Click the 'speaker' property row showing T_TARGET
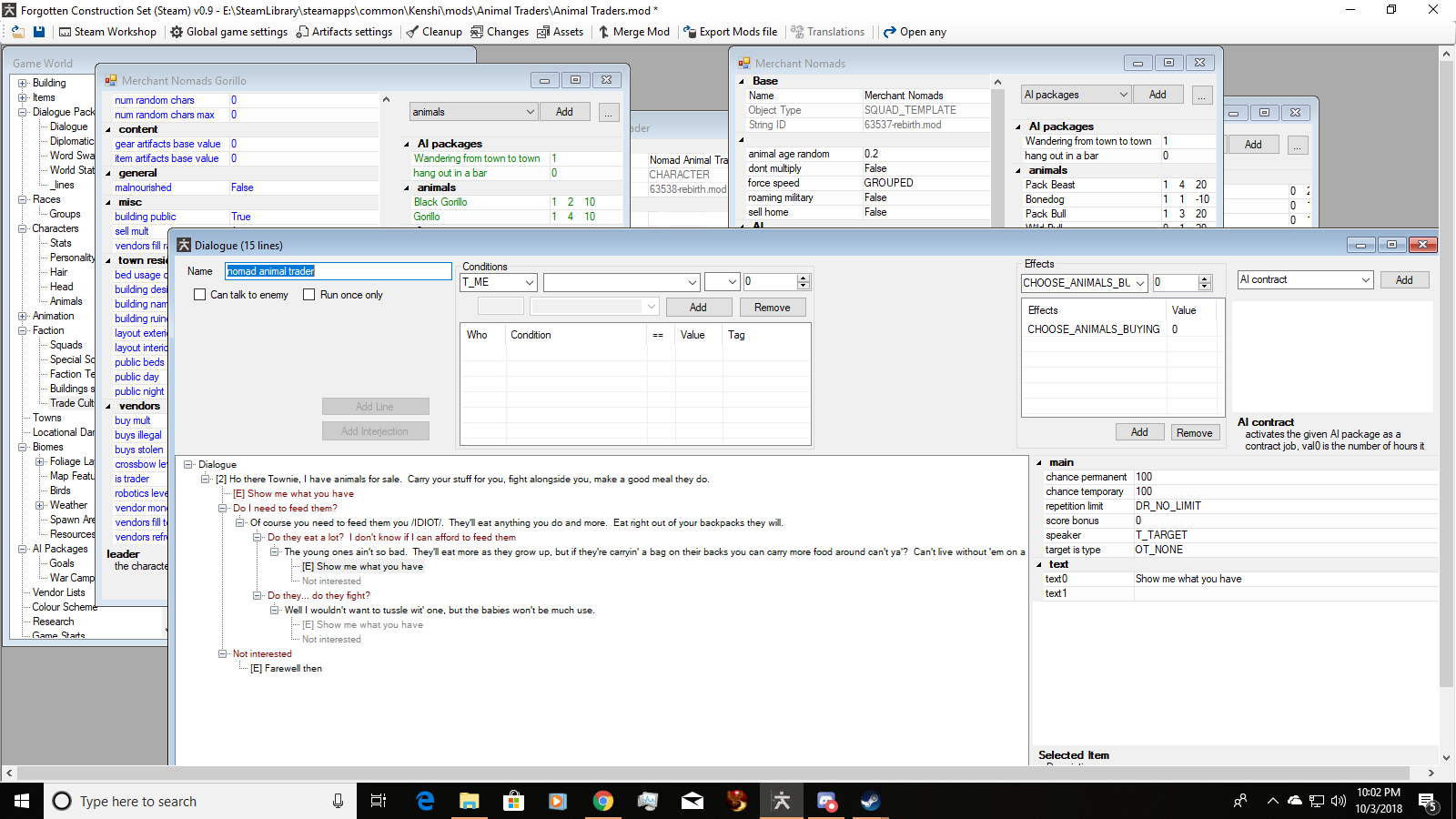 [1236, 535]
